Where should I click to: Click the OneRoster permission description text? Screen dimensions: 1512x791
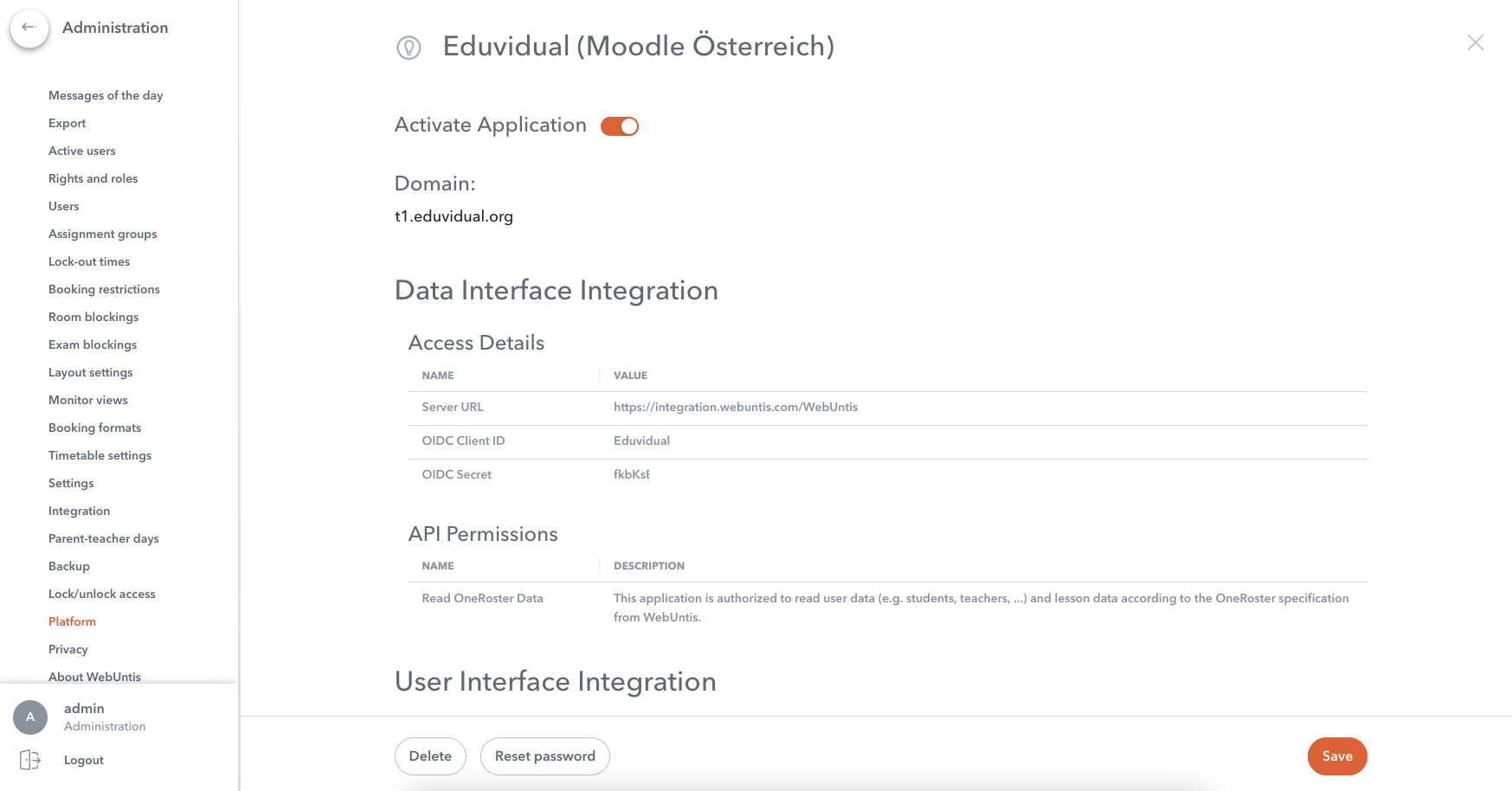981,608
